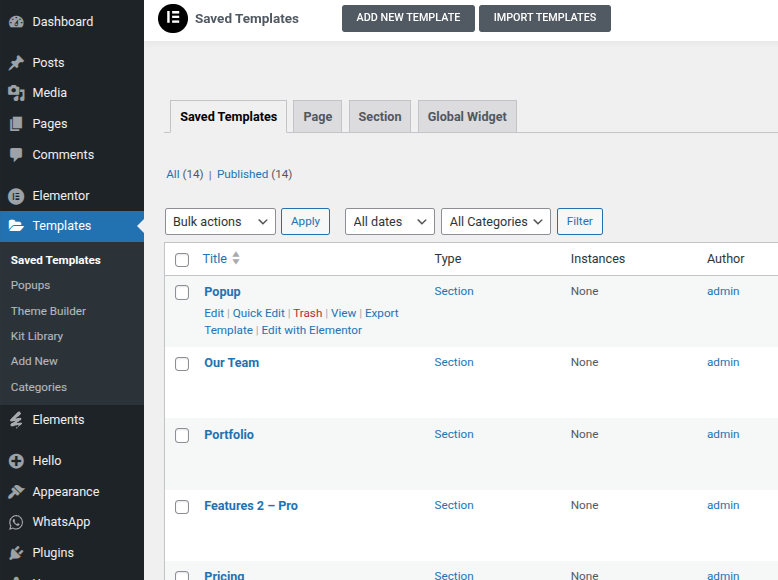The image size is (778, 580).
Task: Click the Appearance paintbrush icon
Action: 16,492
